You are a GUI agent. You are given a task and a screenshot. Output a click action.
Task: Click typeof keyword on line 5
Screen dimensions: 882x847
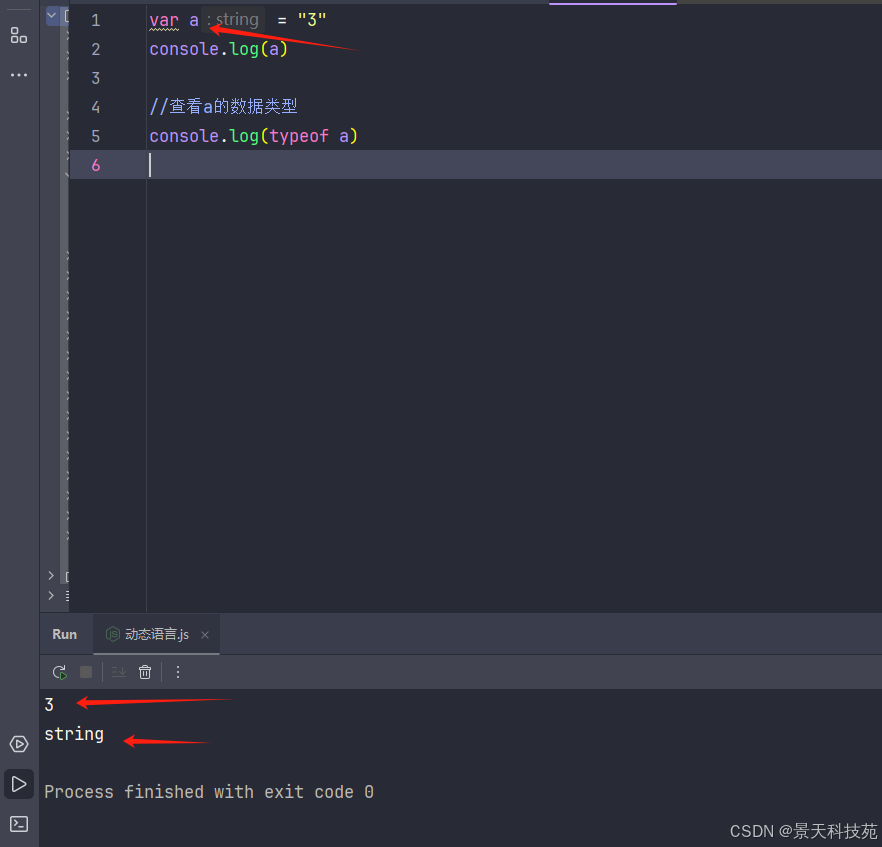(x=299, y=136)
